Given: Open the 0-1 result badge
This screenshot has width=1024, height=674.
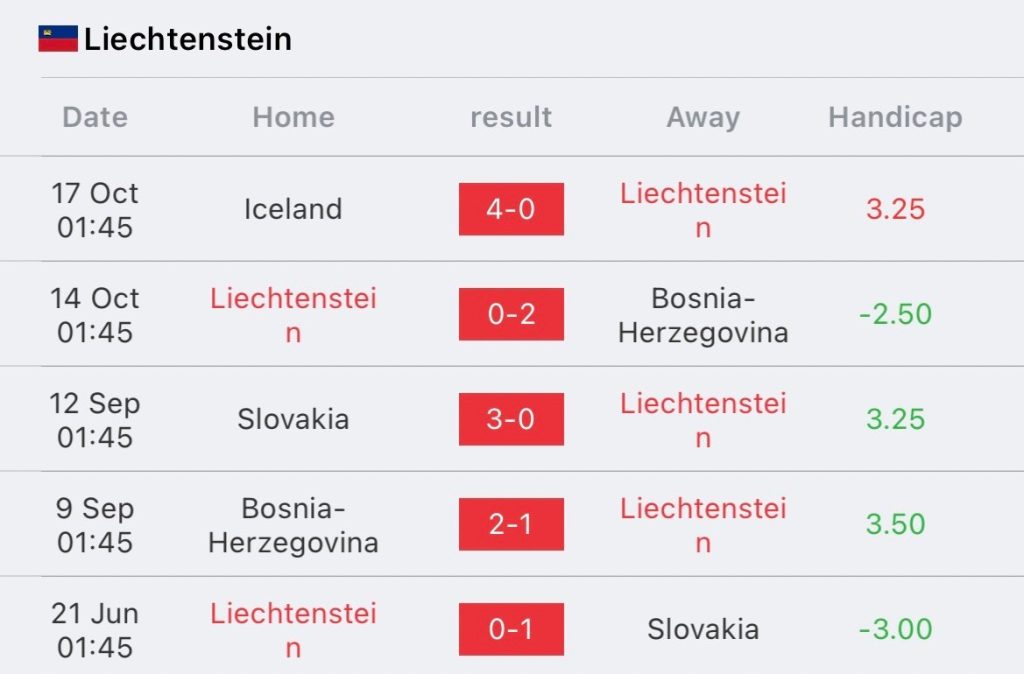Looking at the screenshot, I should pyautogui.click(x=511, y=629).
